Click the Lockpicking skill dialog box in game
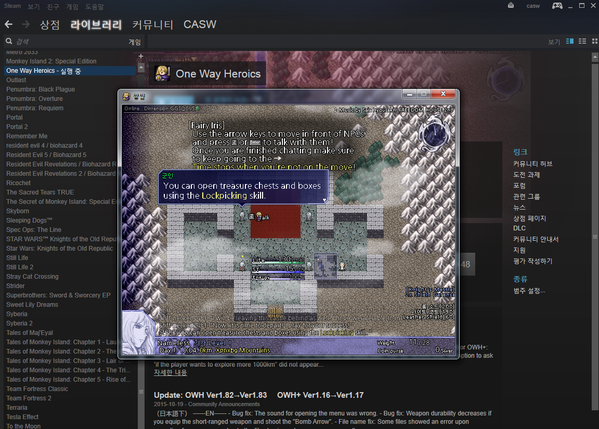The width and height of the screenshot is (599, 429). coord(243,187)
